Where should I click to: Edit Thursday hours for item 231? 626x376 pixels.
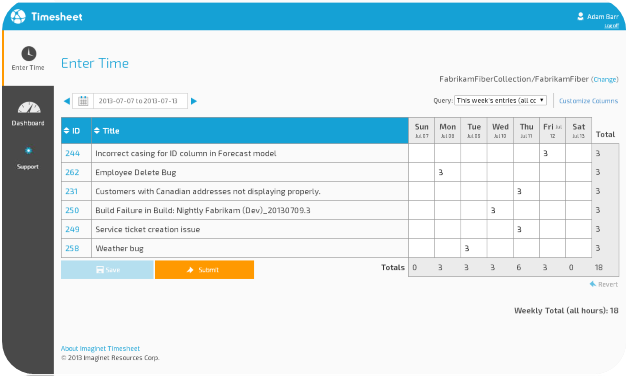coord(526,191)
